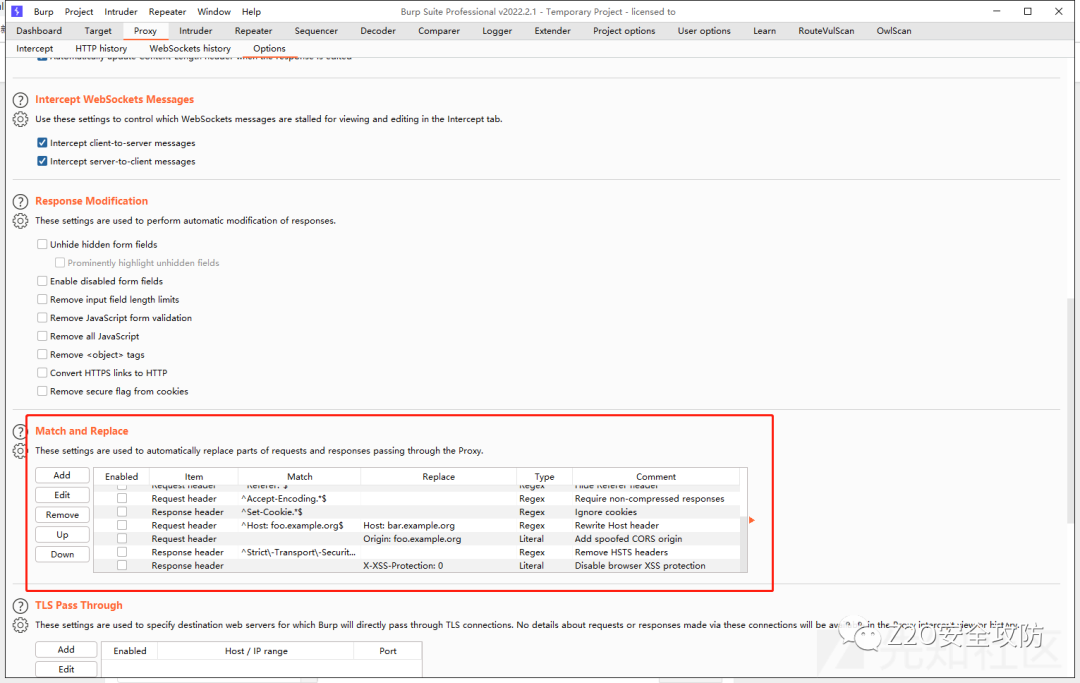Enable the Remove HSTS headers rule
This screenshot has width=1080, height=683.
click(122, 552)
